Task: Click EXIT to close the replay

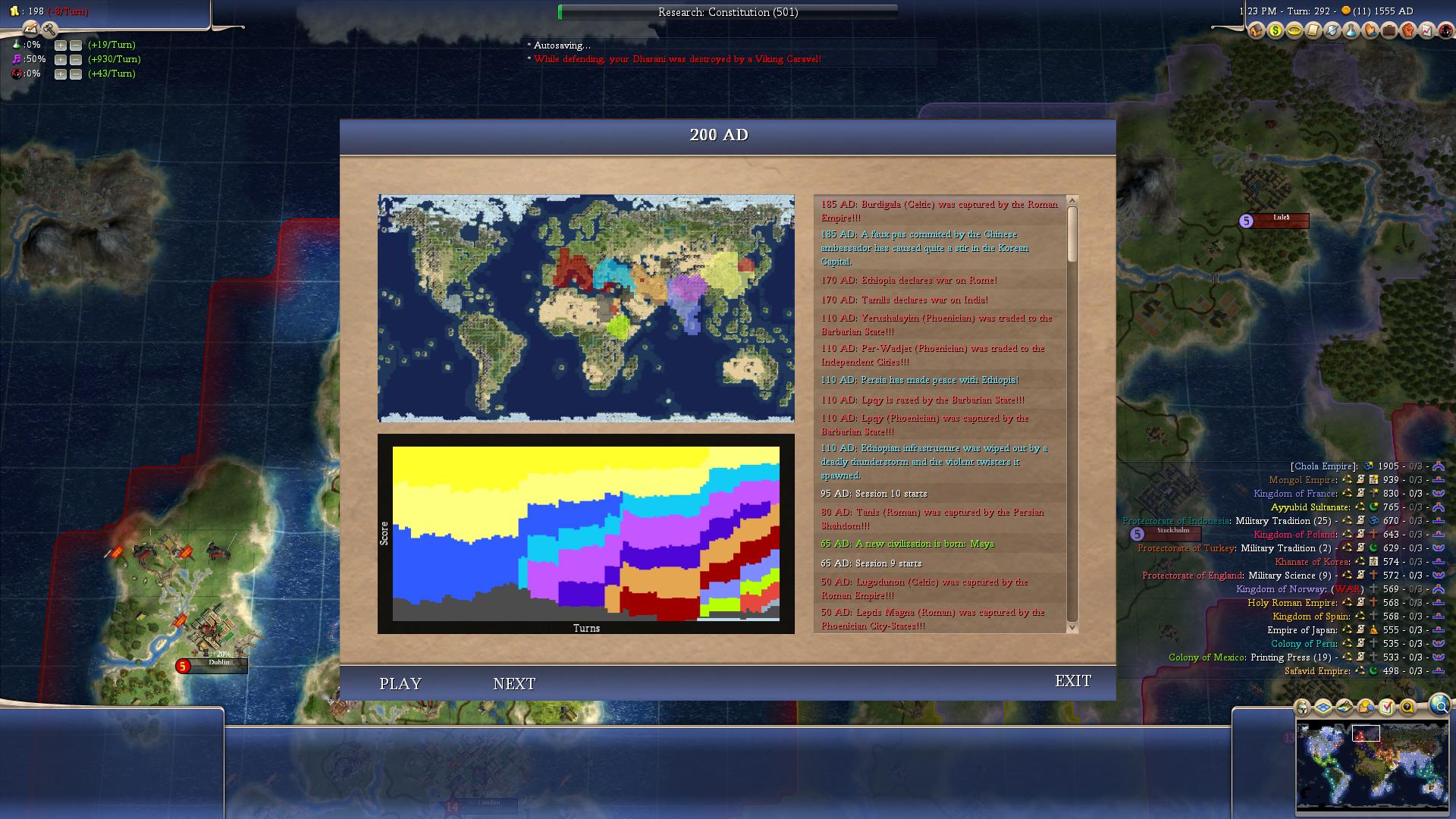Action: pyautogui.click(x=1073, y=681)
